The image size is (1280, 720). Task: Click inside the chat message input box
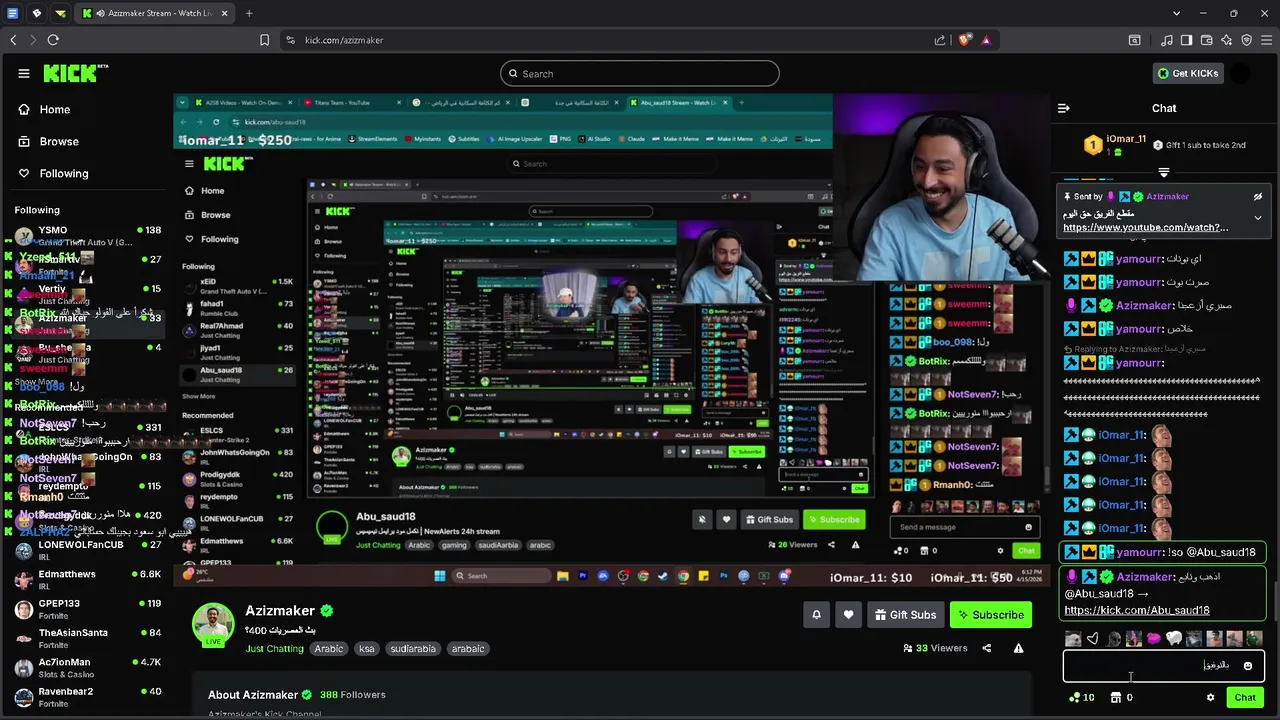(x=1164, y=666)
